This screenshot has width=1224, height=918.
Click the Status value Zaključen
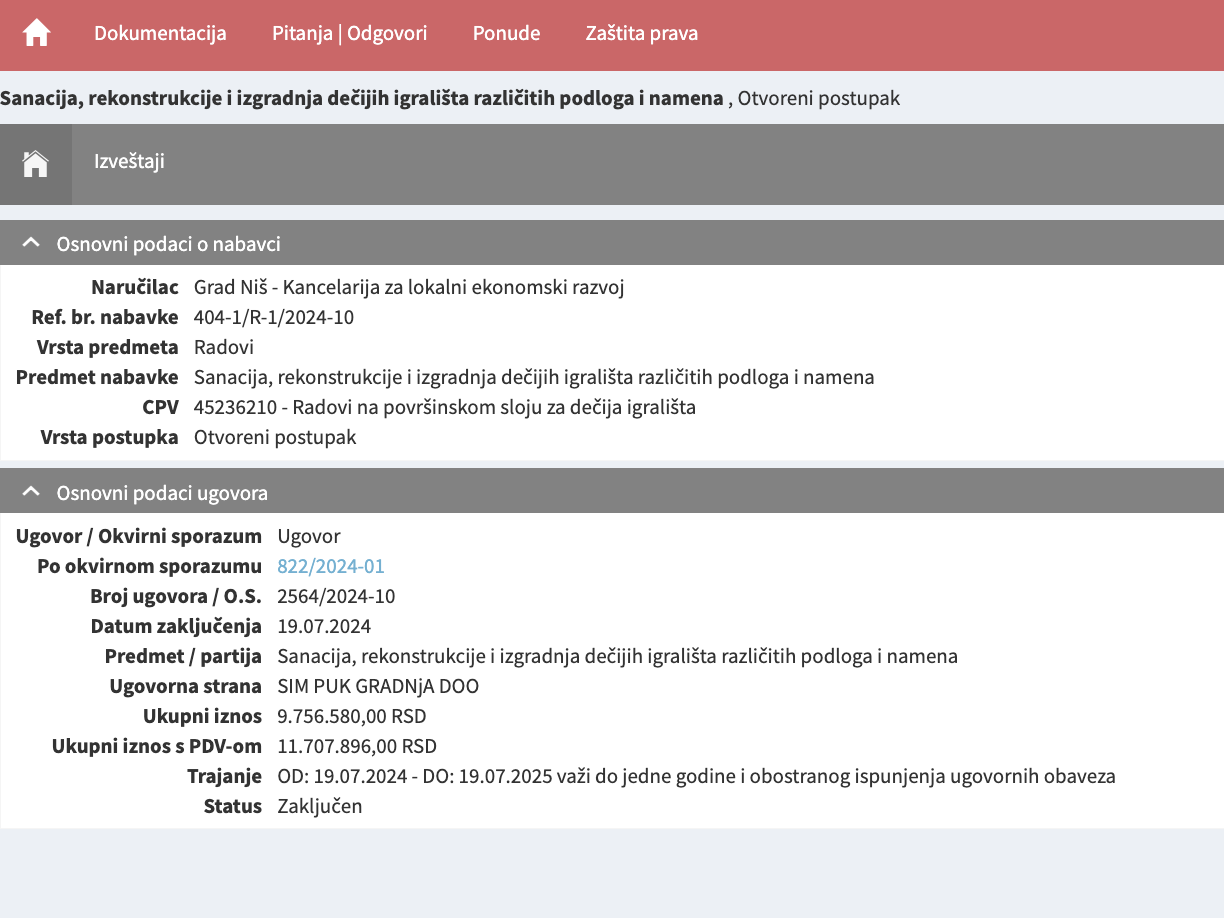(x=320, y=806)
